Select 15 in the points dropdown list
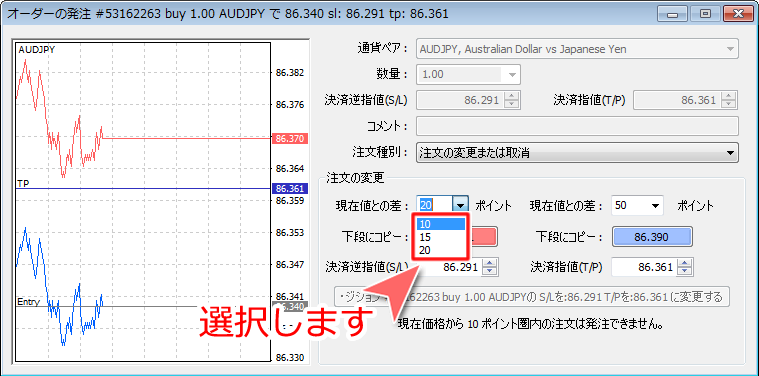Screen dimensions: 759x376 point(441,237)
